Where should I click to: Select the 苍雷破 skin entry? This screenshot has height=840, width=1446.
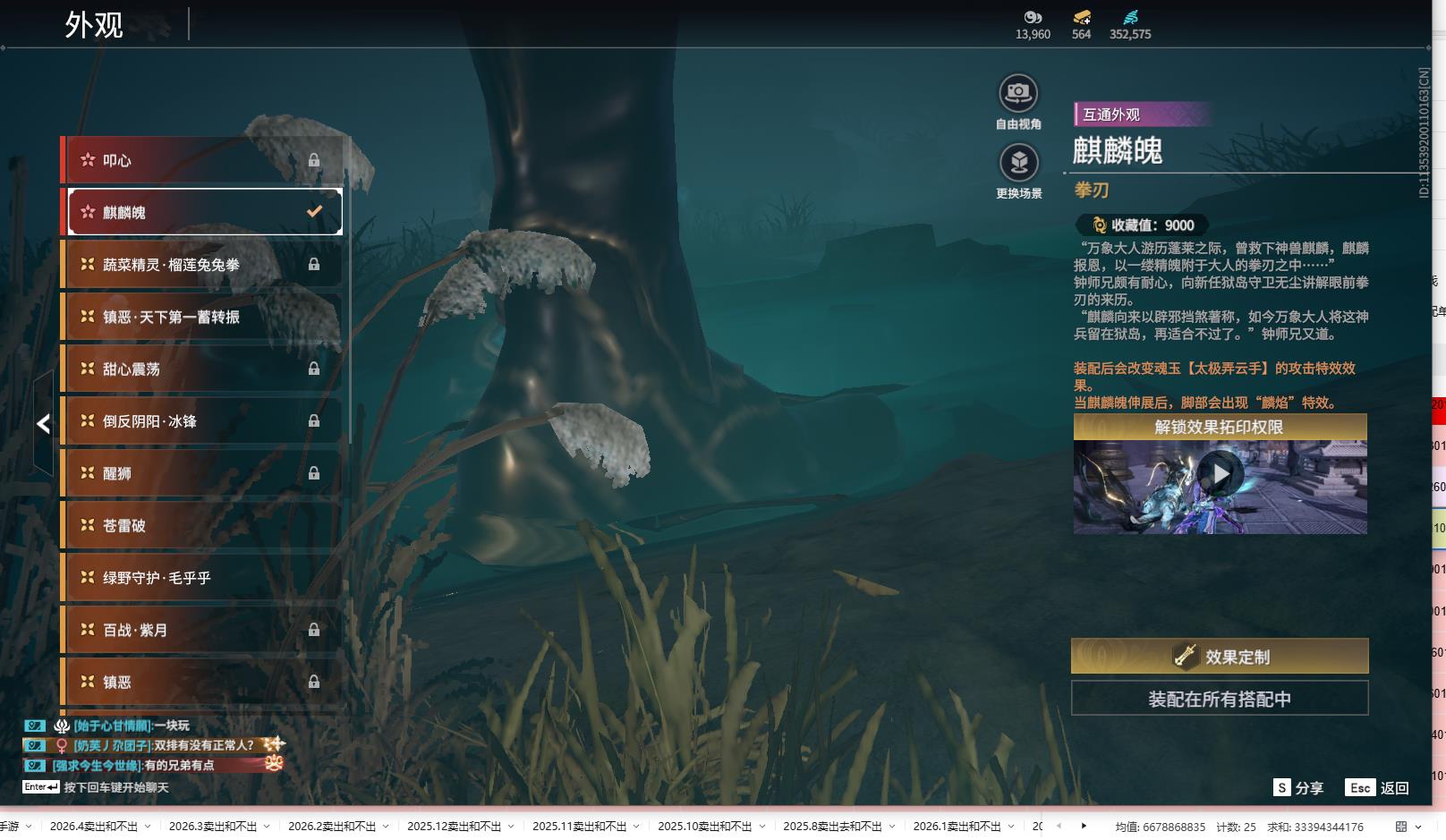click(x=201, y=526)
